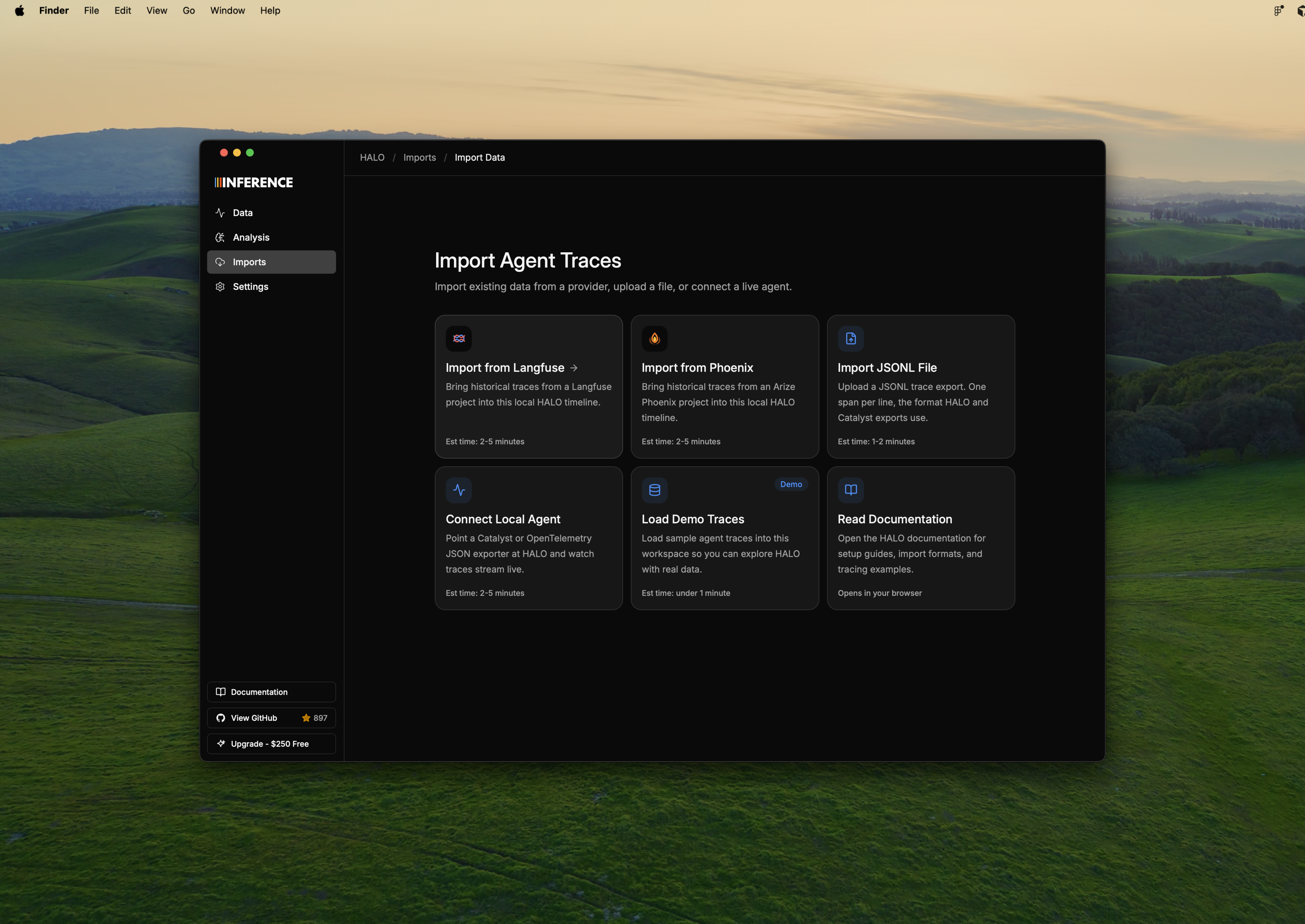This screenshot has width=1305, height=924.
Task: Click the Imports breadcrumb link
Action: coord(420,158)
